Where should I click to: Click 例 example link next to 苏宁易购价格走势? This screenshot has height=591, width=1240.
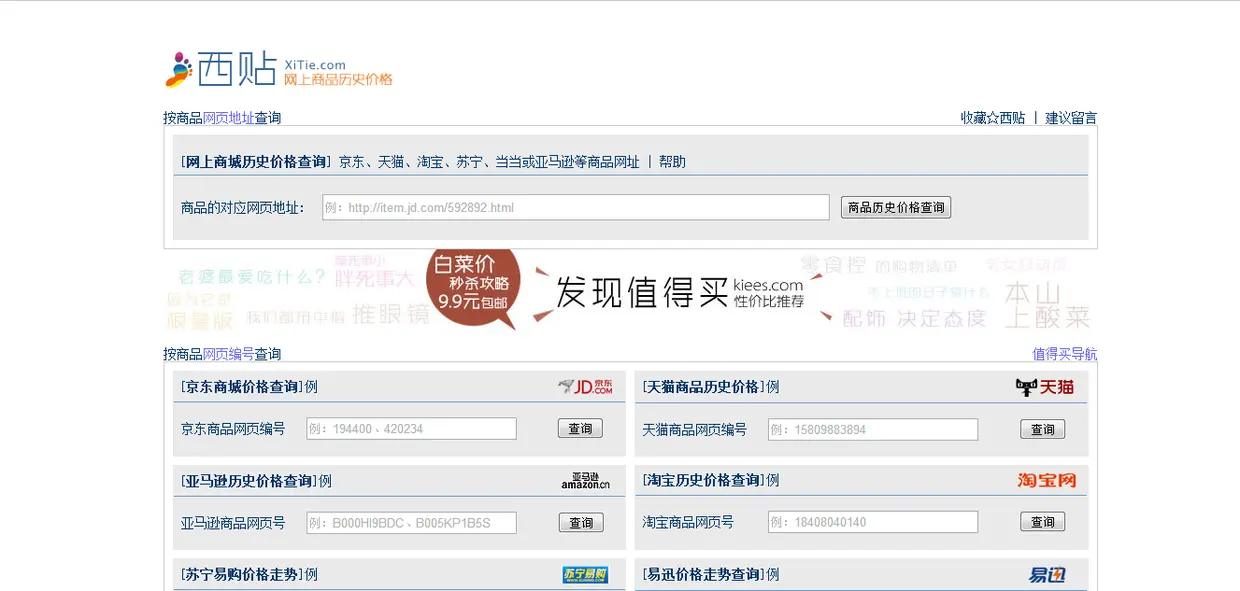click(x=311, y=575)
